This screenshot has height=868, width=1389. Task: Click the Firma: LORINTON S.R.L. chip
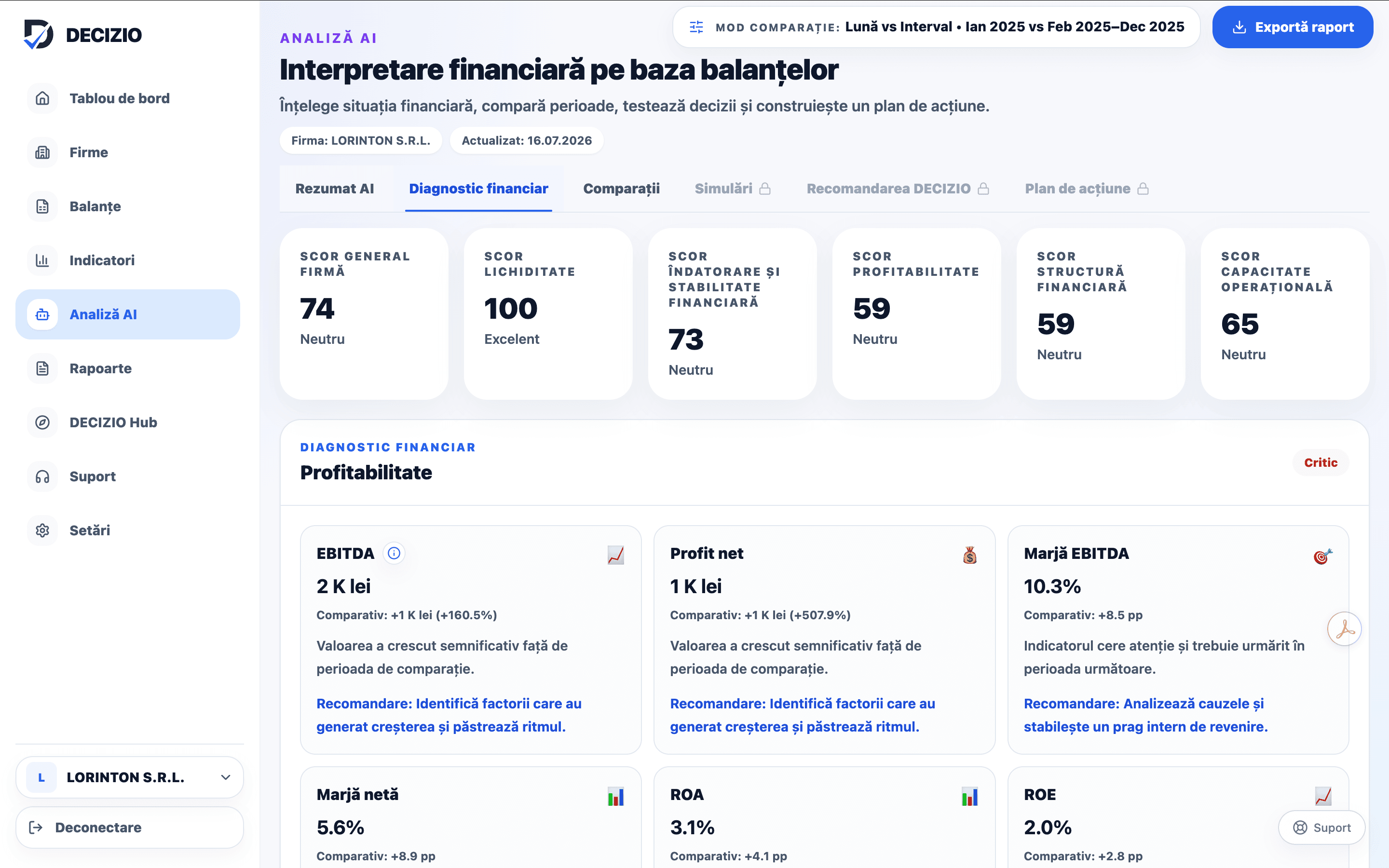360,141
